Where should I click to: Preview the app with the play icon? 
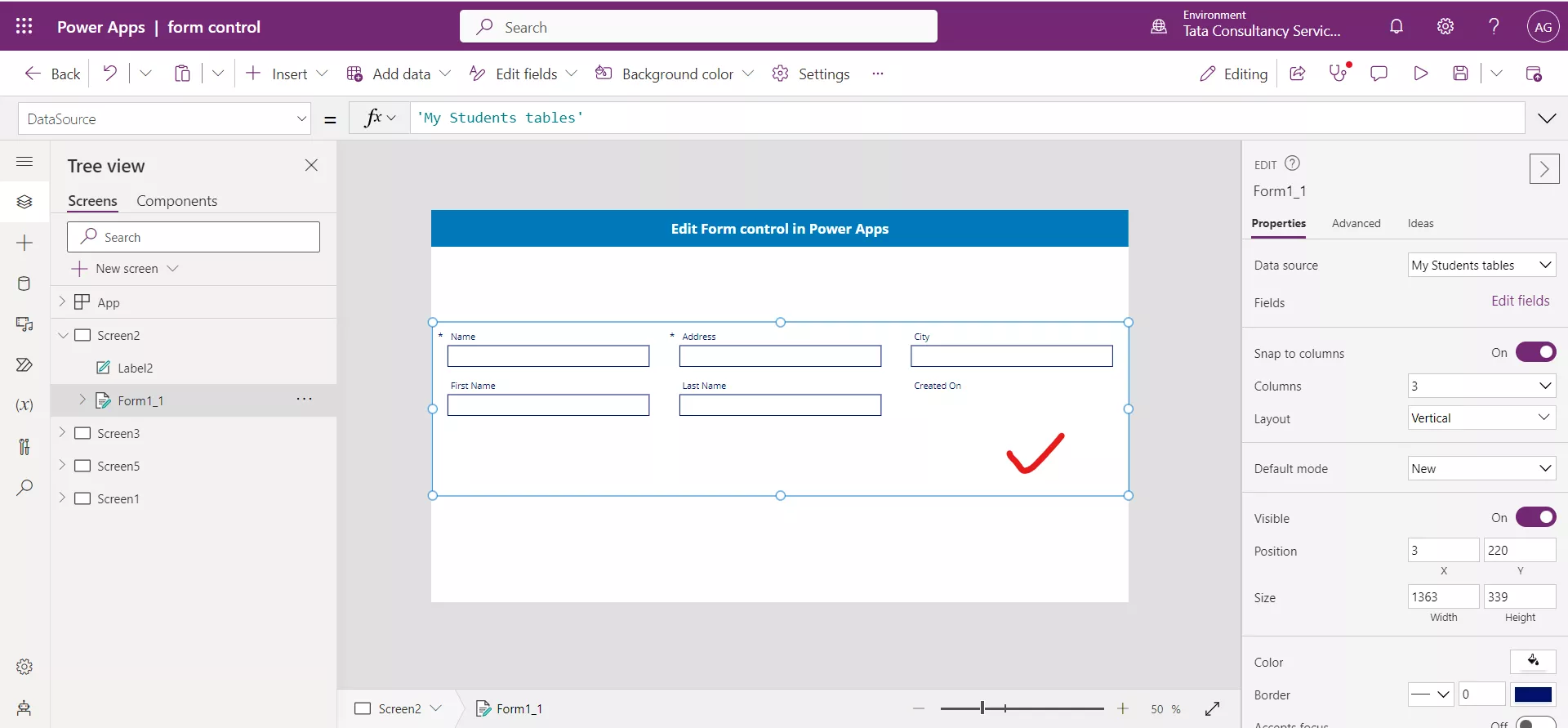[x=1420, y=73]
